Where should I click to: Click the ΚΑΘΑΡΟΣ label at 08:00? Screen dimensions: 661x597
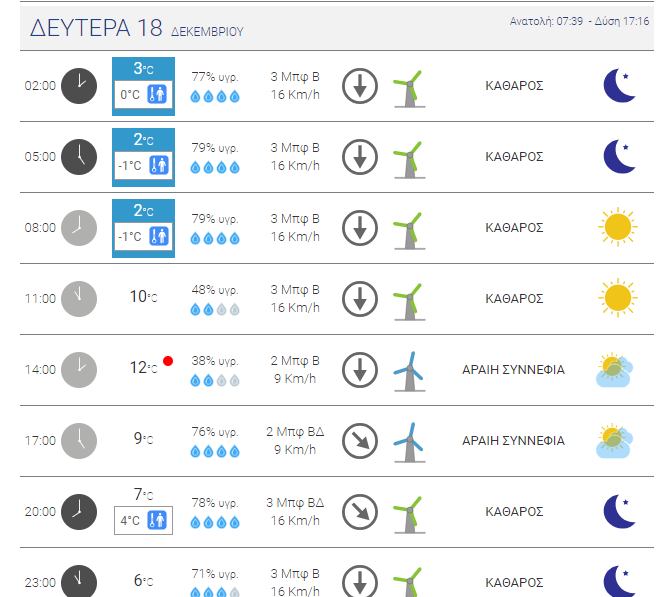[514, 228]
